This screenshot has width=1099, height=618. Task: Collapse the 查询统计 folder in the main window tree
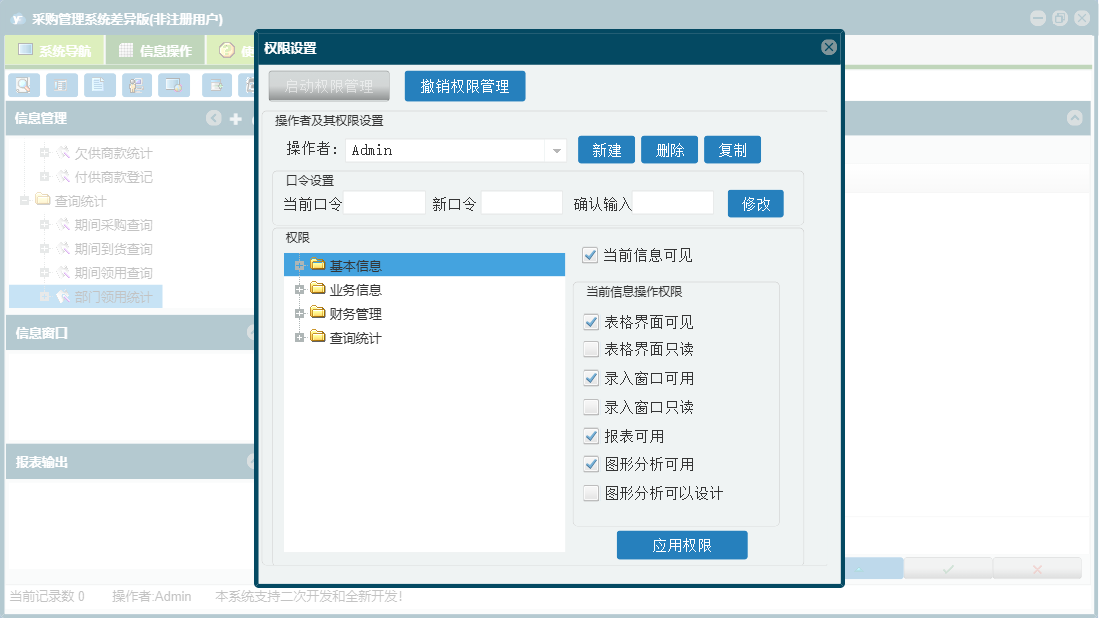tap(25, 201)
